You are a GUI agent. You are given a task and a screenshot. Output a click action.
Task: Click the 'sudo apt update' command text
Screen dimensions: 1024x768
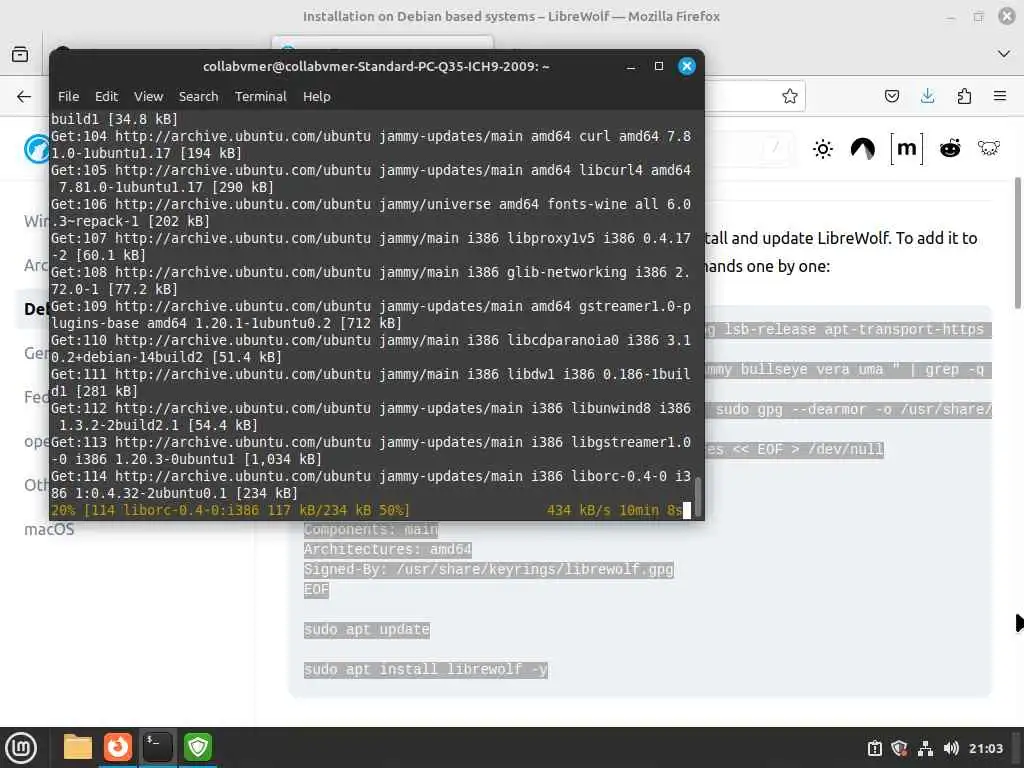pyautogui.click(x=366, y=630)
